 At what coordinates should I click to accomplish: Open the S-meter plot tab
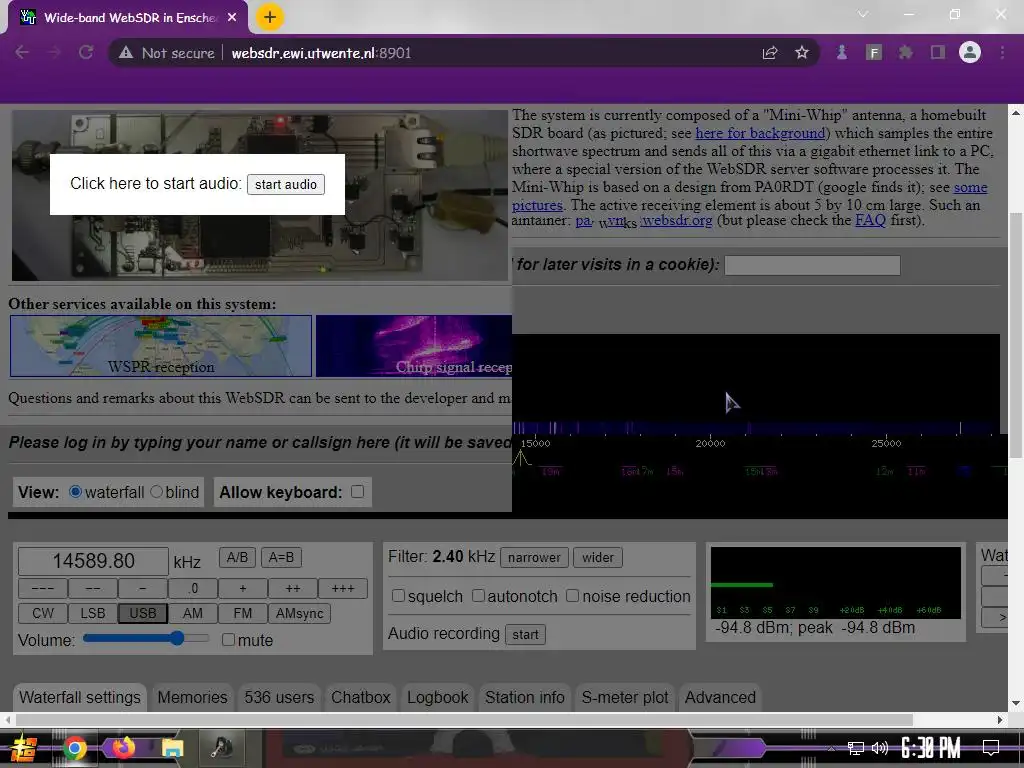625,697
